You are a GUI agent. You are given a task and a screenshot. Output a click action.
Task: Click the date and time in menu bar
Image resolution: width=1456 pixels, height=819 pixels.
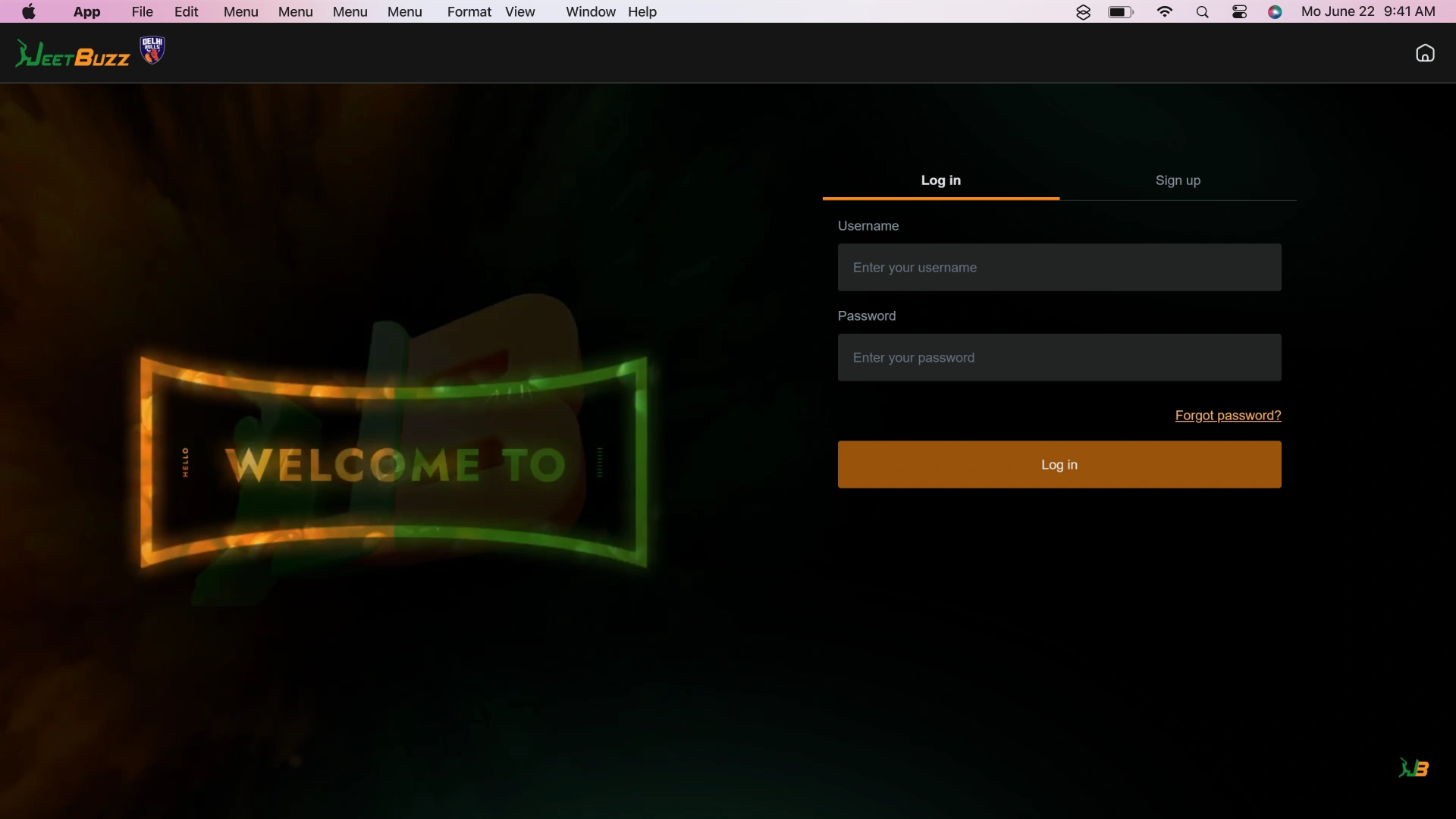coord(1368,12)
